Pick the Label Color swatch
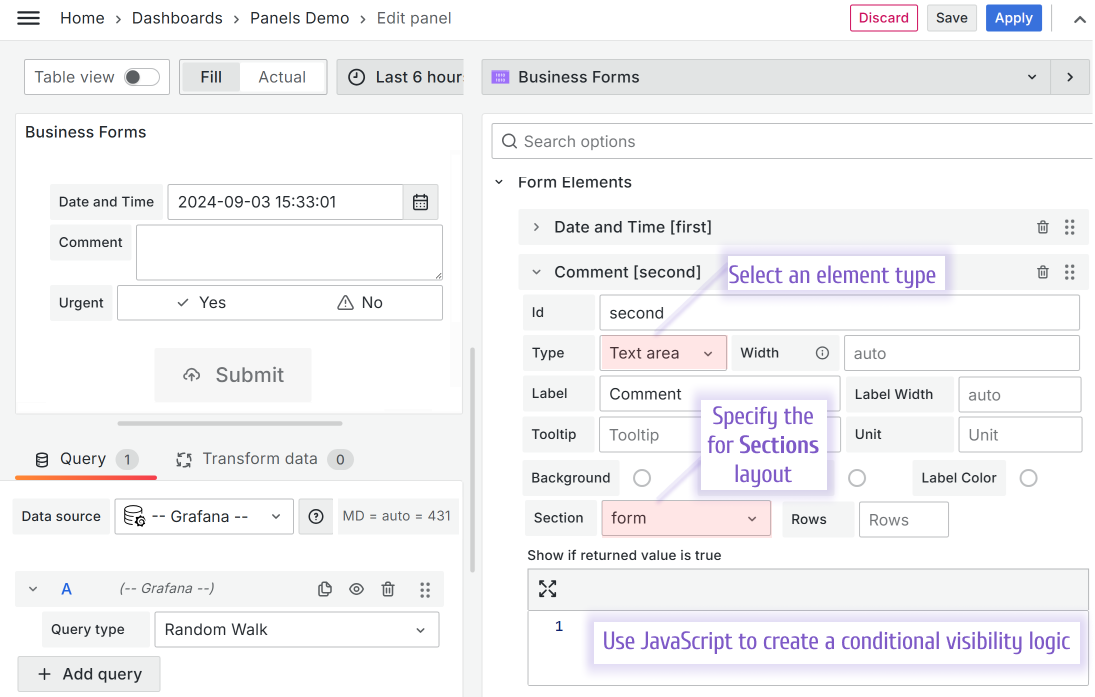Viewport: 1095px width, 697px height. coord(1028,478)
